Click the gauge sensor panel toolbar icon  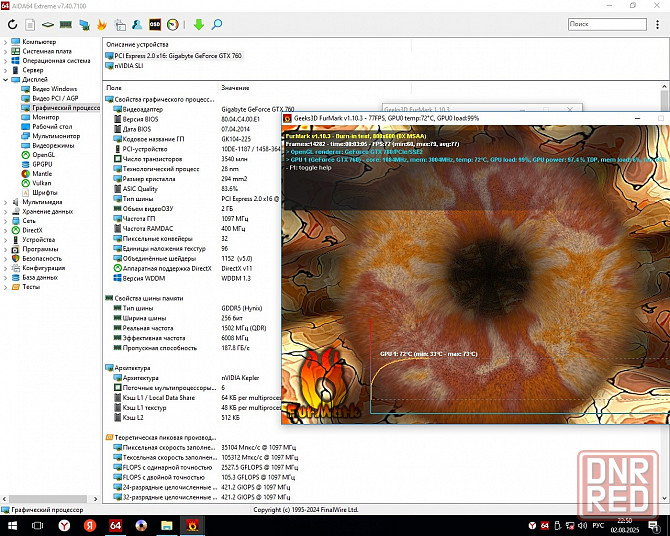coord(173,24)
